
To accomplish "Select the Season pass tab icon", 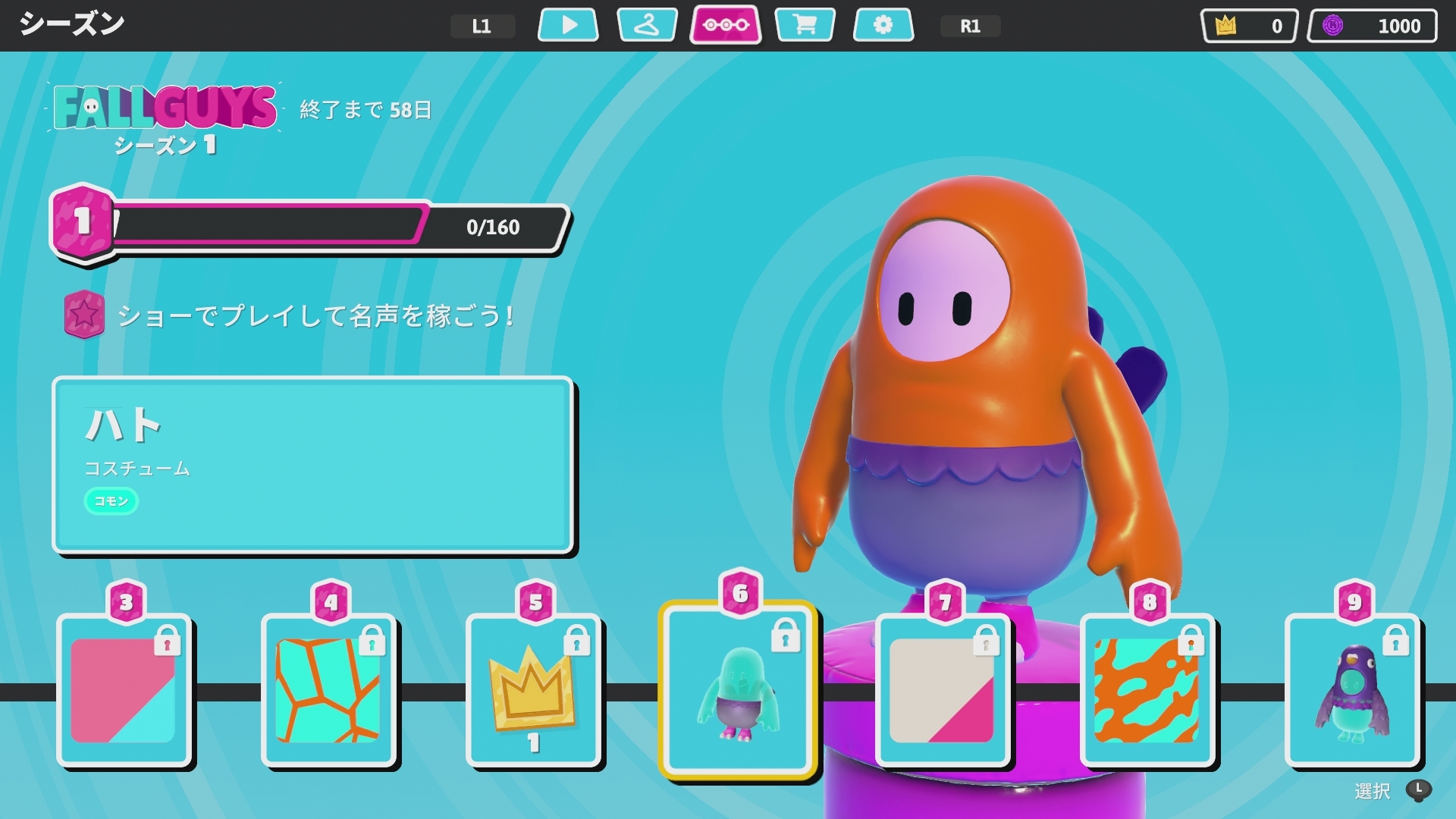I will pyautogui.click(x=726, y=25).
